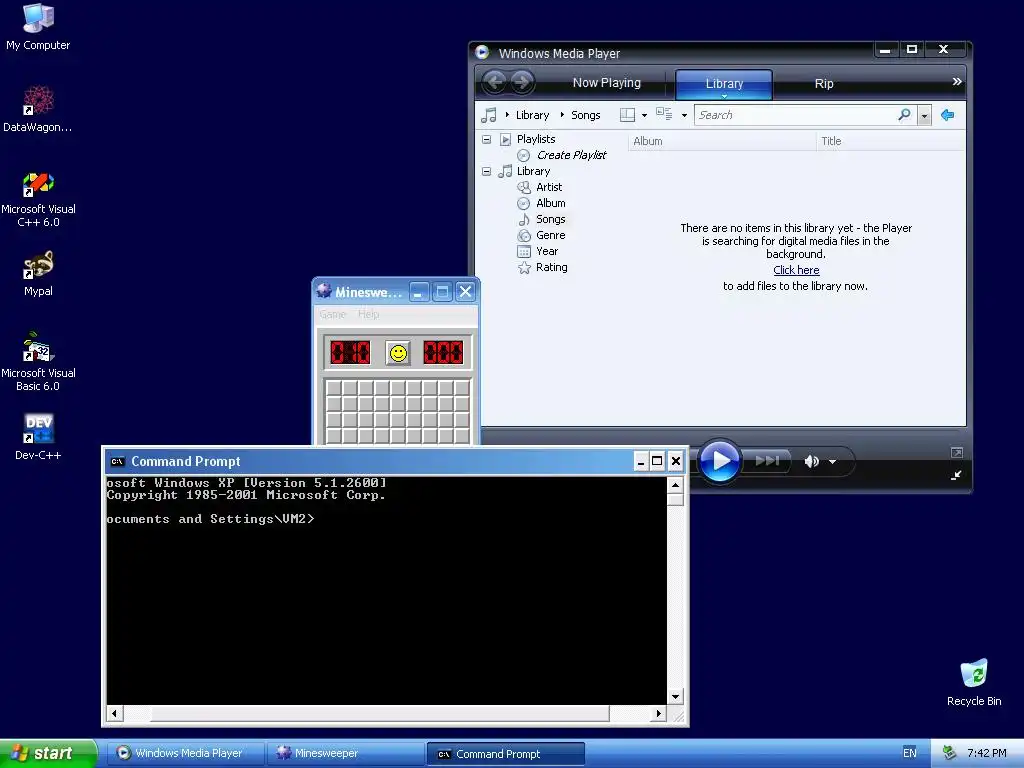This screenshot has width=1024, height=768.
Task: Open the volume dropdown arrow
Action: coord(833,462)
